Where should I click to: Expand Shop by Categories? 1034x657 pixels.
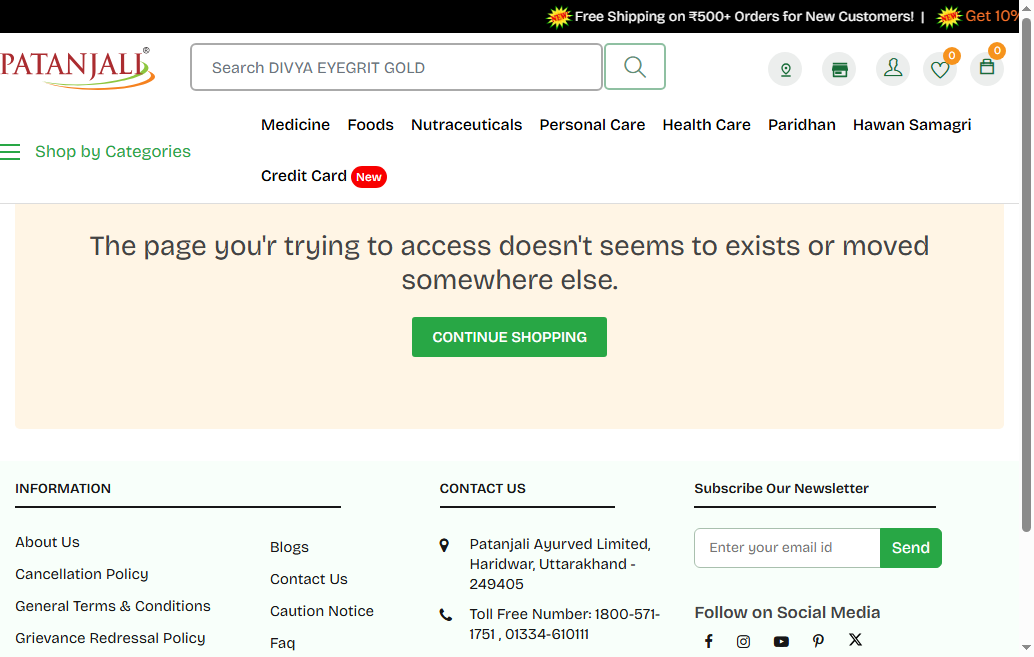coord(113,152)
